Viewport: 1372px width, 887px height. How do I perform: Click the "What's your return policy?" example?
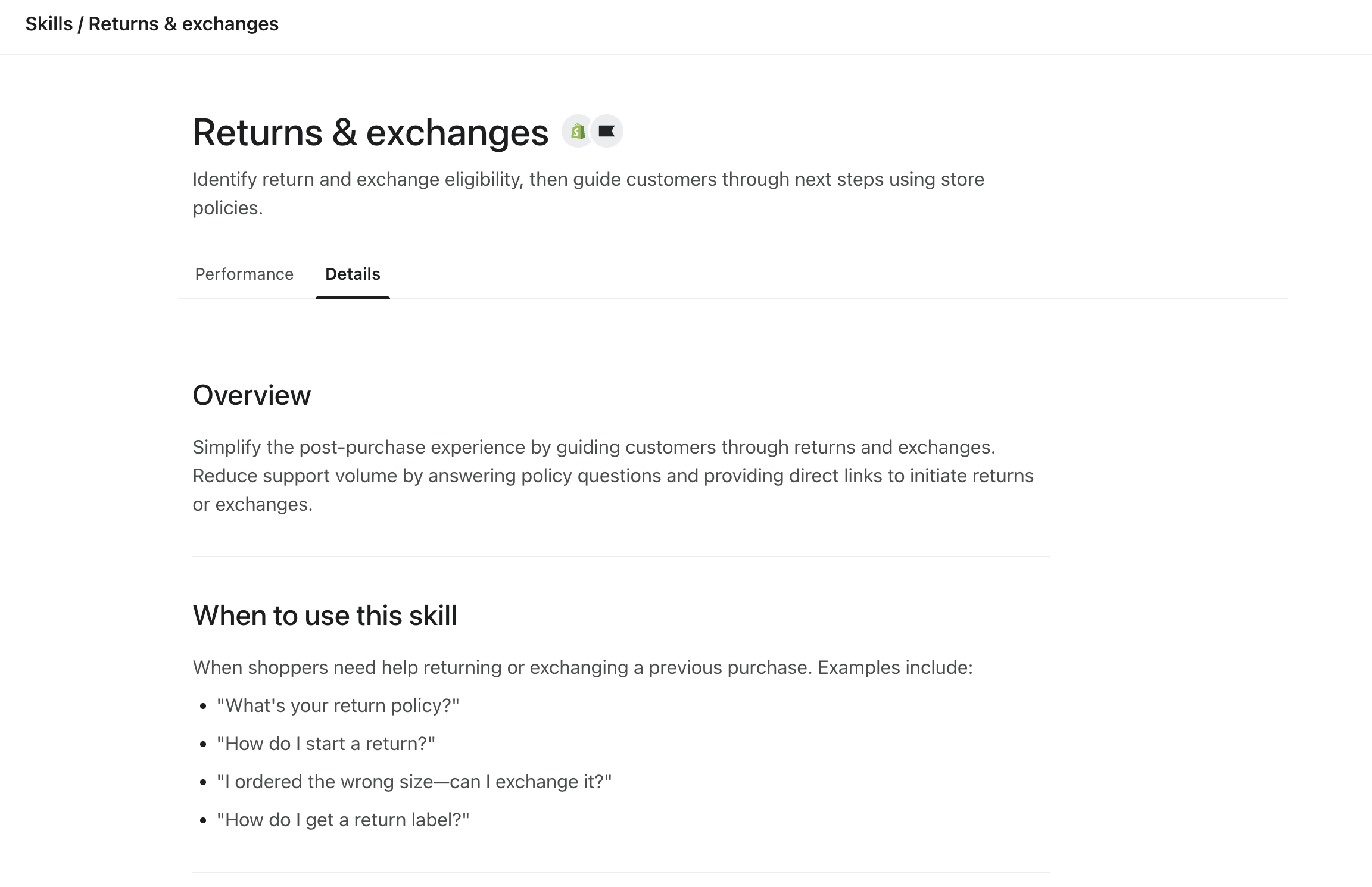pyautogui.click(x=338, y=705)
